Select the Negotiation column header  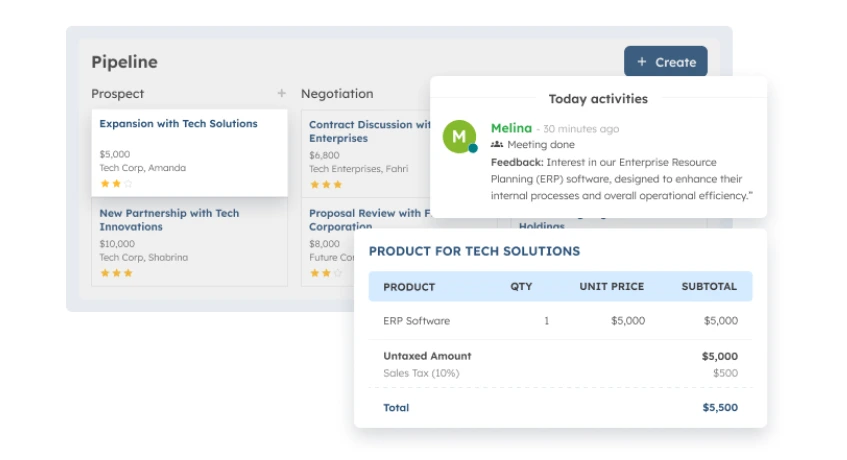click(x=337, y=93)
